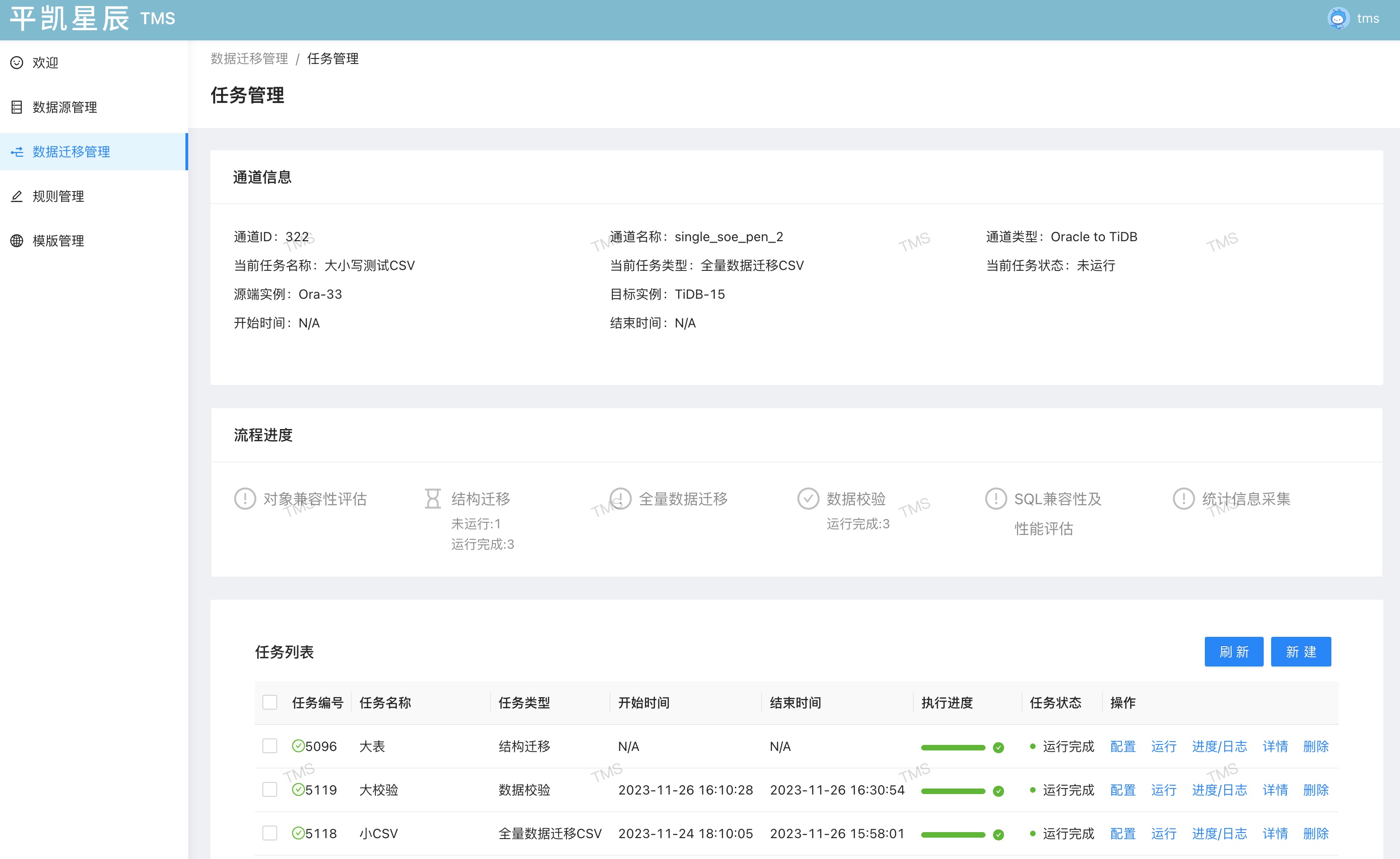Click the progress bar of task 5118

(953, 834)
